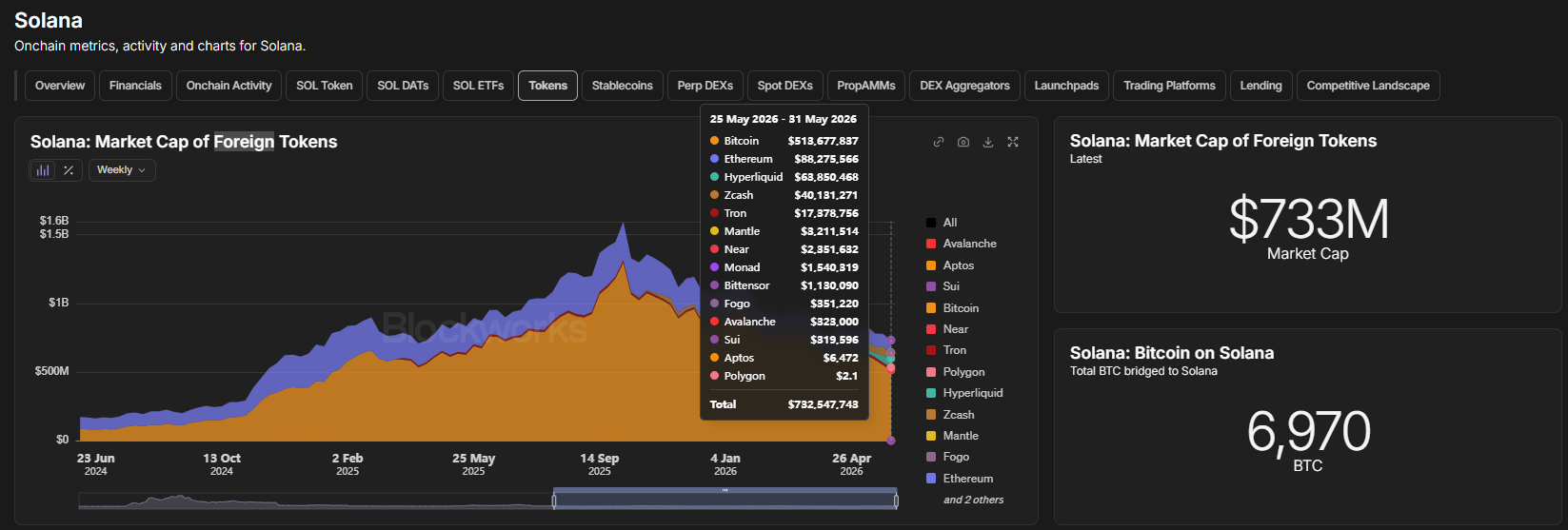Toggle Avalanche series in legend
This screenshot has width=1568, height=530.
point(962,244)
